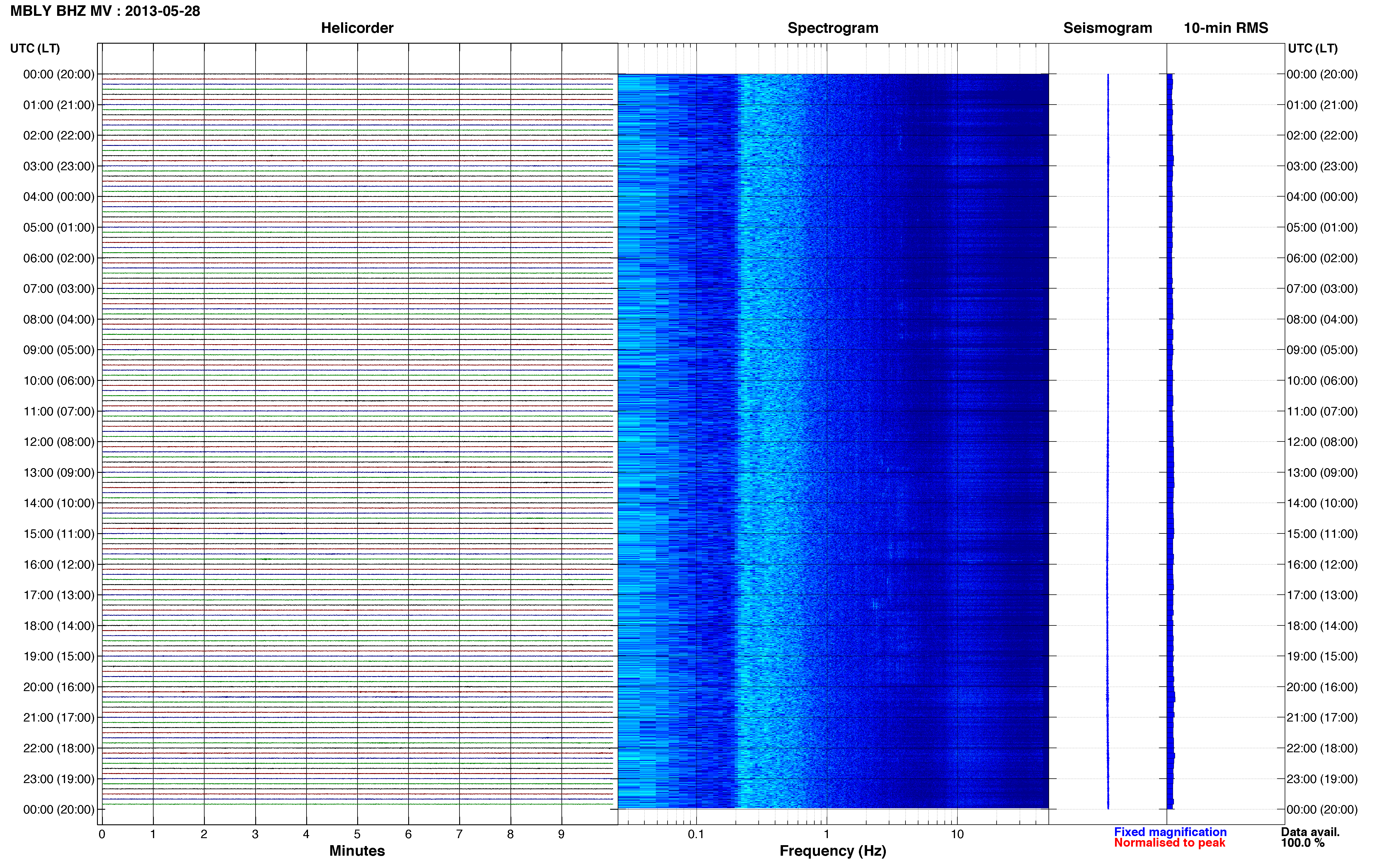Screen dimensions: 1389x868
Task: Click left time label '21:00 (17:00)'
Action: pos(59,718)
